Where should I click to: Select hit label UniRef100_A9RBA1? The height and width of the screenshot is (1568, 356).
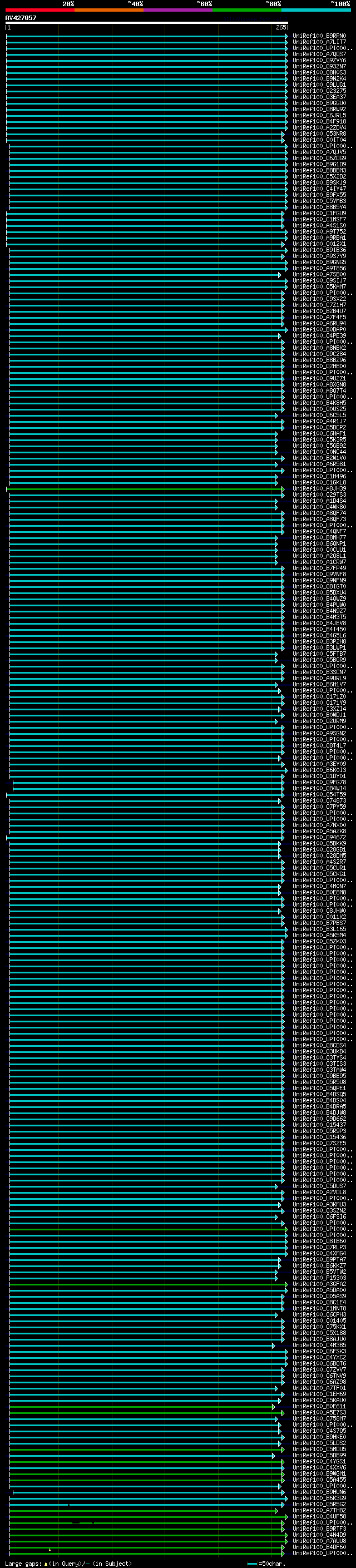pyautogui.click(x=319, y=238)
